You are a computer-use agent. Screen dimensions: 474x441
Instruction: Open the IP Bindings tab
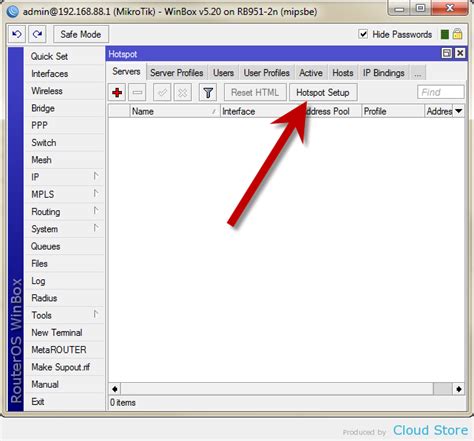pyautogui.click(x=384, y=73)
